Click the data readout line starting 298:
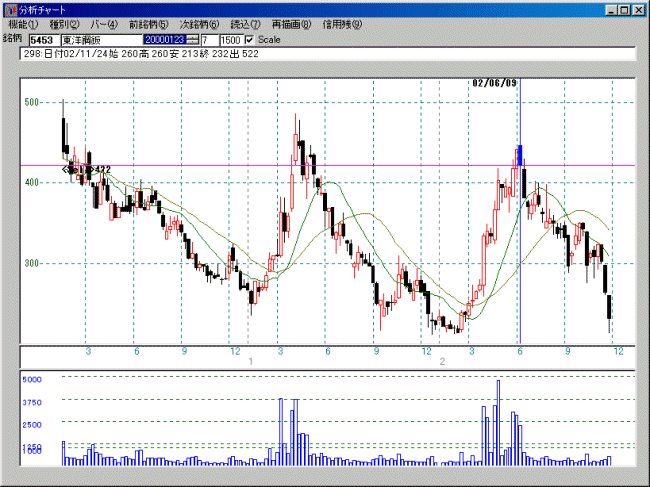This screenshot has height=487, width=650. coord(327,54)
